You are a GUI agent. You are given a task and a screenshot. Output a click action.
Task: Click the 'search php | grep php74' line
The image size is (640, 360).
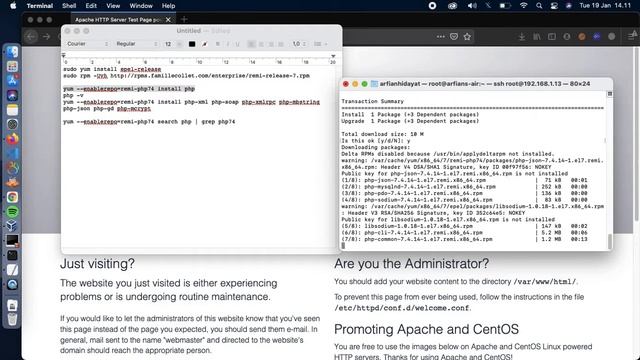tap(149, 122)
